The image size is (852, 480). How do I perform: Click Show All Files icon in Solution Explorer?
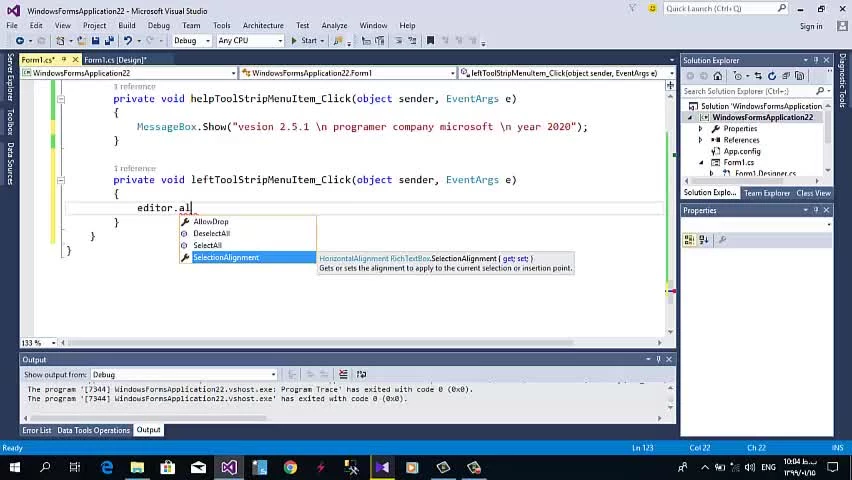point(799,76)
